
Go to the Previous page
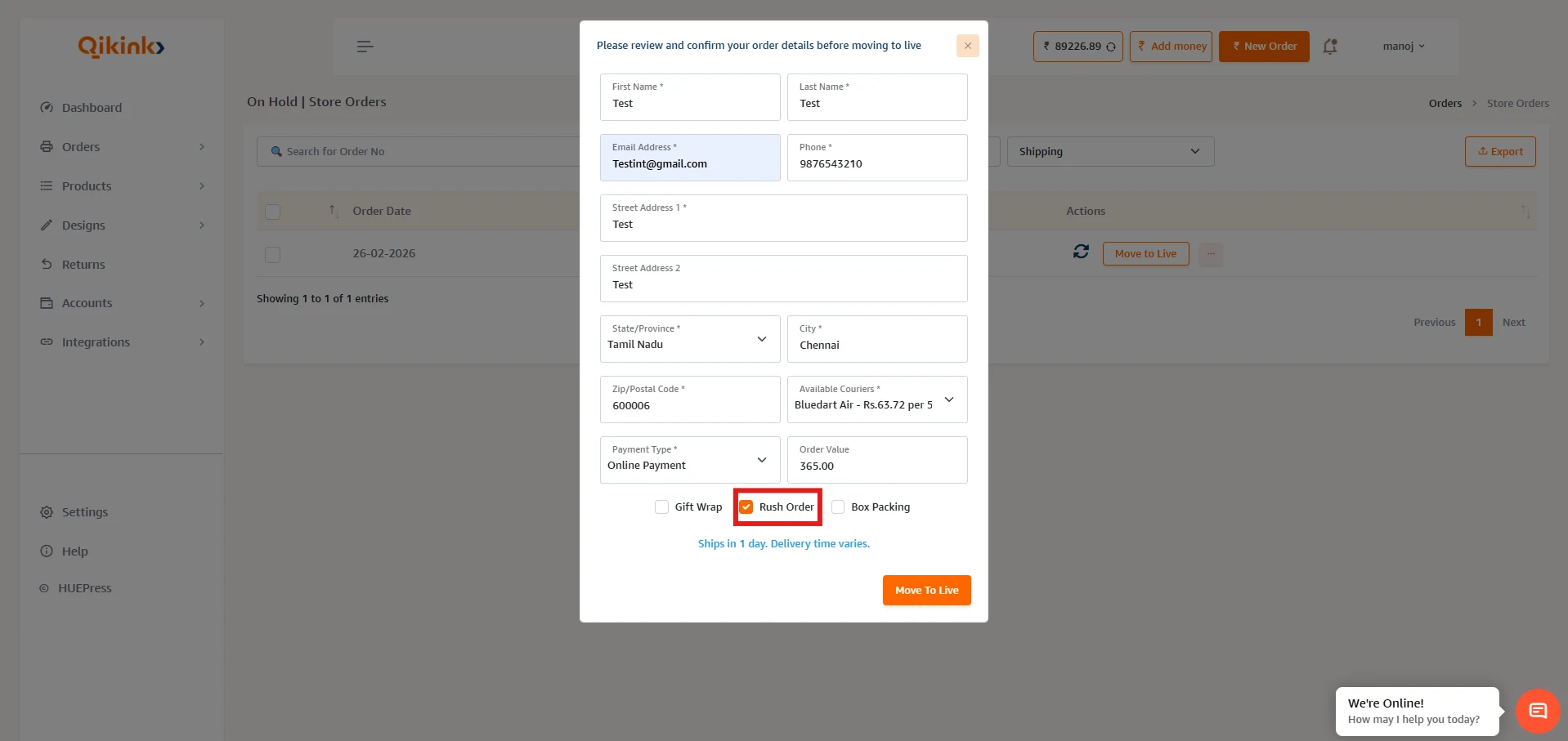pos(1434,323)
